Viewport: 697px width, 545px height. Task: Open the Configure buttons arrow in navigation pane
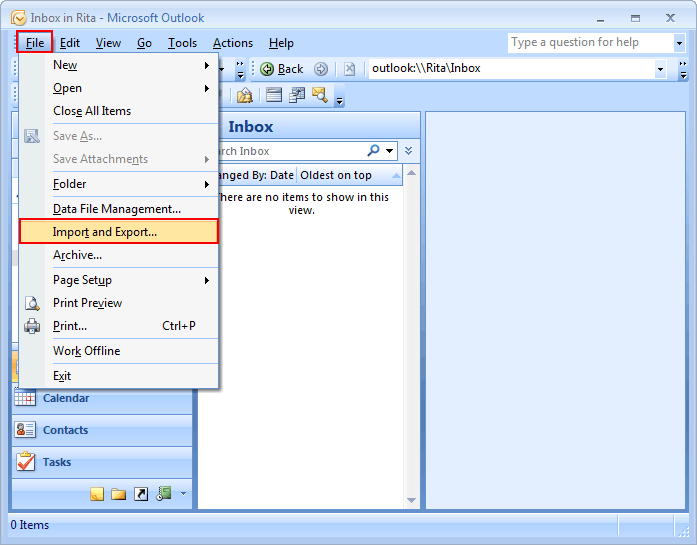(x=183, y=493)
